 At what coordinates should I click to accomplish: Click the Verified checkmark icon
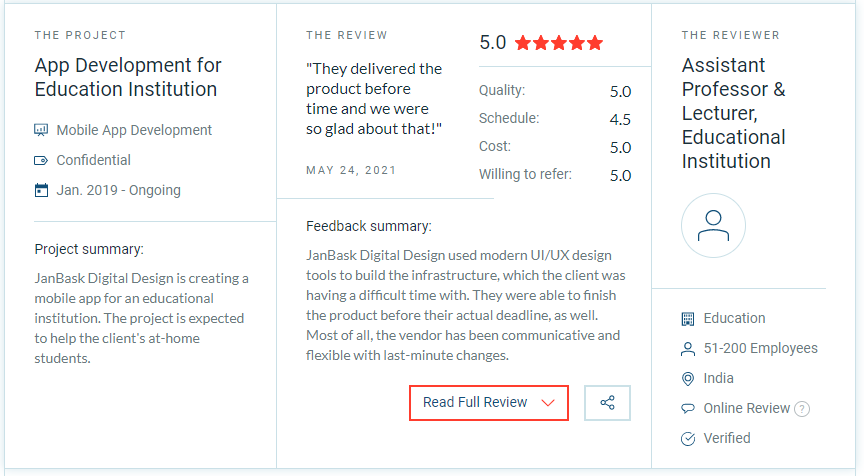click(x=687, y=439)
